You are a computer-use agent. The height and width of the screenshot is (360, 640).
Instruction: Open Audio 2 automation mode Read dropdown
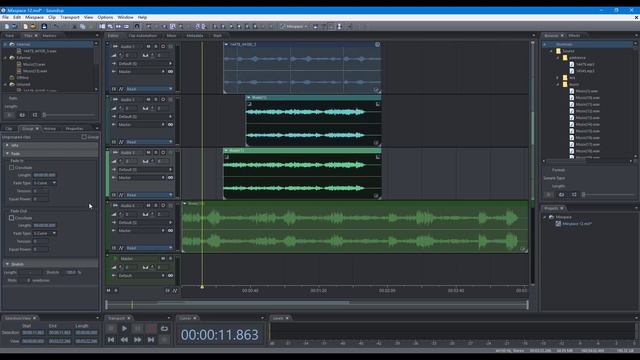(149, 142)
